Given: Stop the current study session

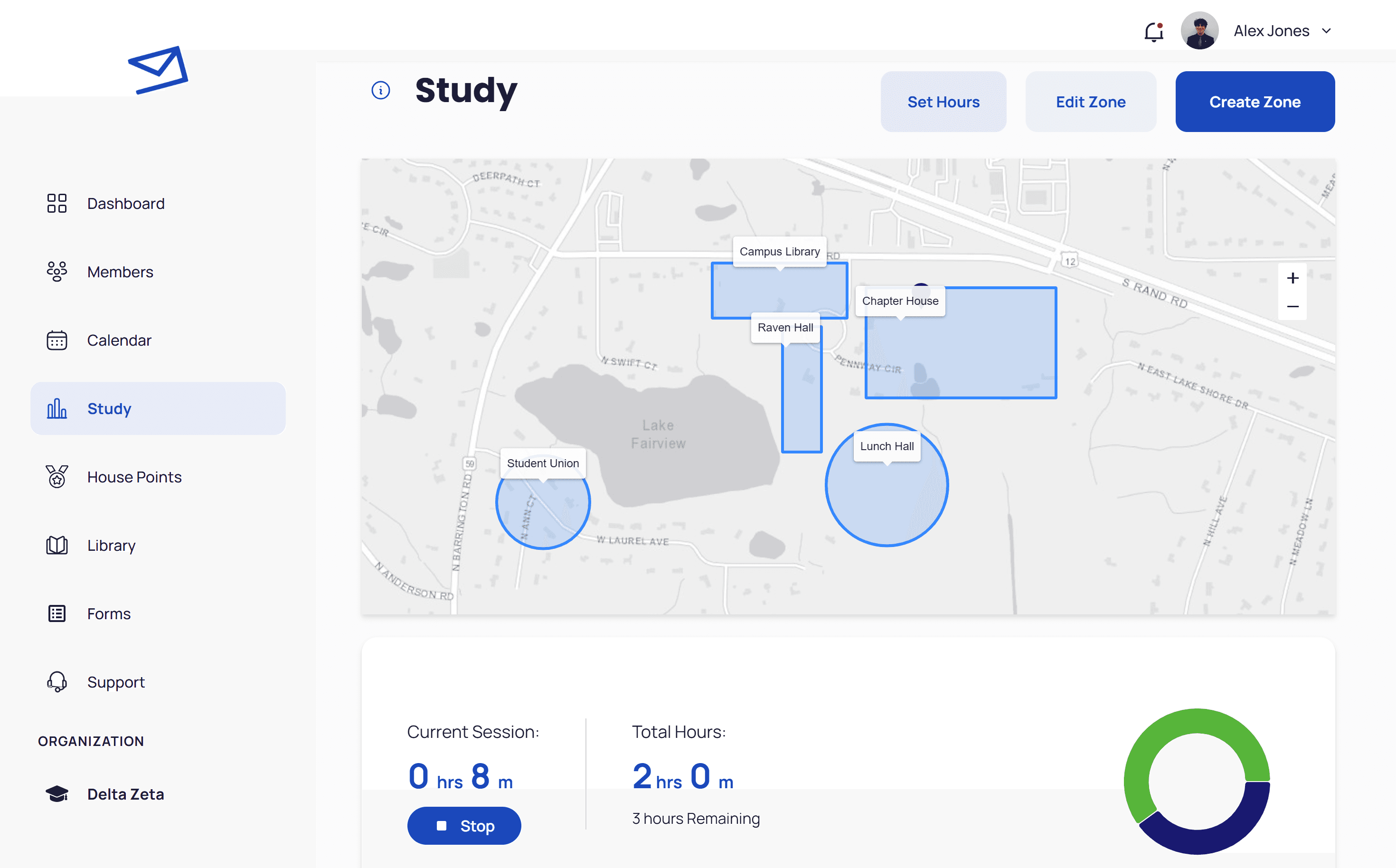Looking at the screenshot, I should point(464,826).
